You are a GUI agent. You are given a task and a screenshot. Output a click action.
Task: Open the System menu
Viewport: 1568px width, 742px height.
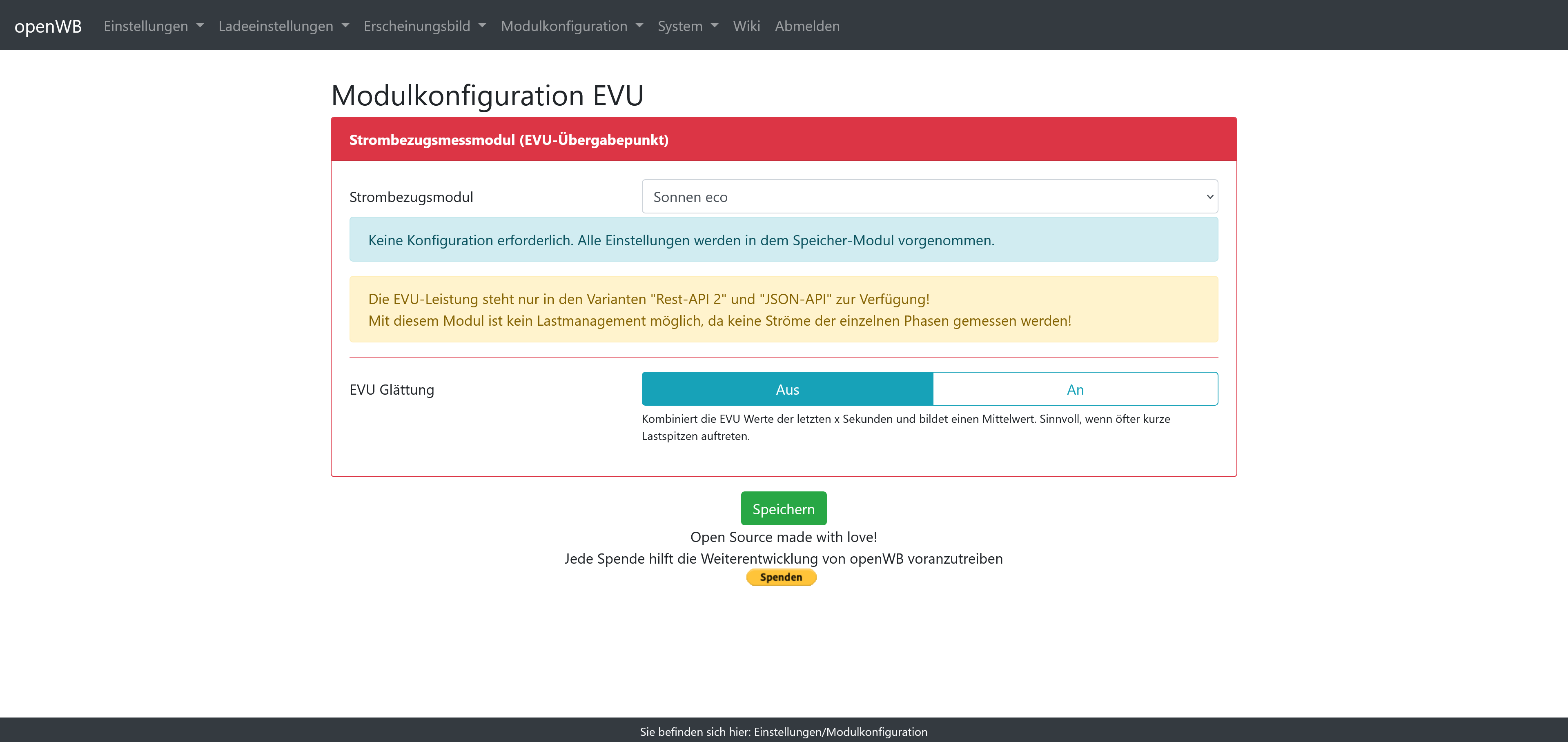coord(680,26)
